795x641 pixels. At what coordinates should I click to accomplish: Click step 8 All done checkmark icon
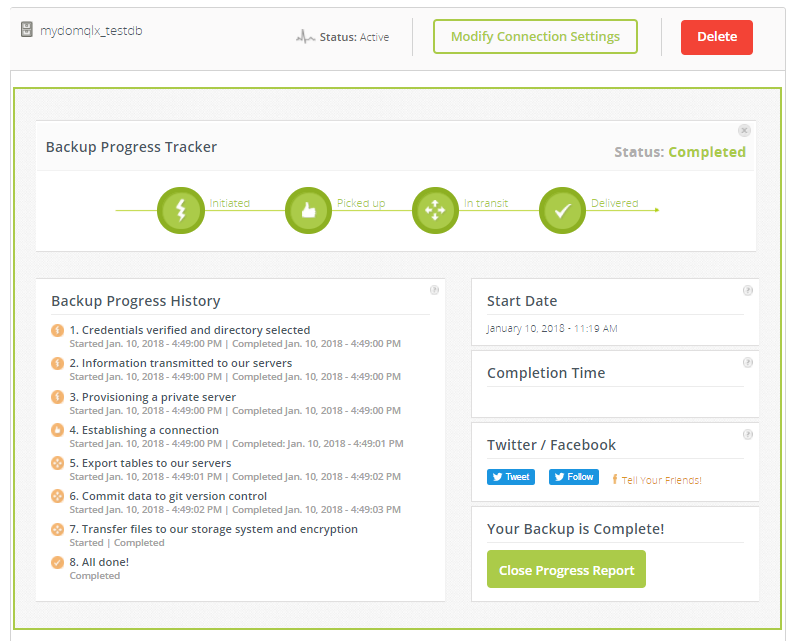point(58,562)
